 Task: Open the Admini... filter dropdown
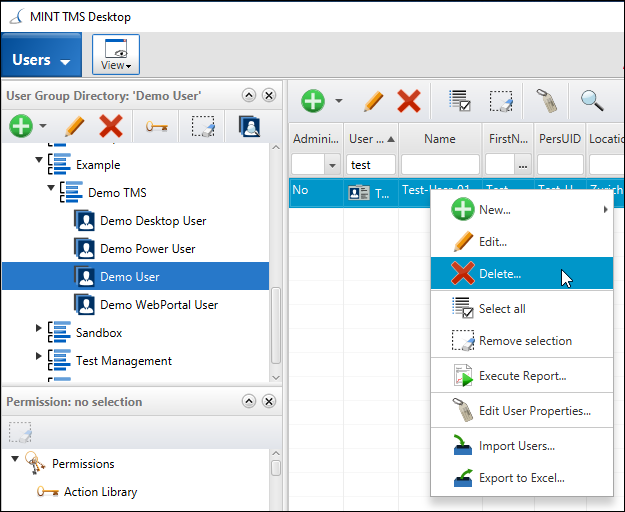point(332,165)
